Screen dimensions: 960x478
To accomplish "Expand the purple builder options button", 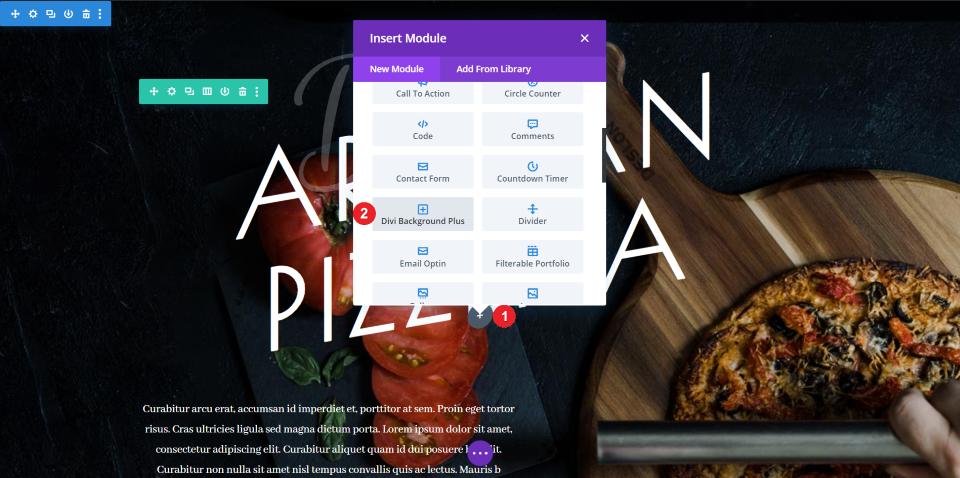I will tap(480, 453).
